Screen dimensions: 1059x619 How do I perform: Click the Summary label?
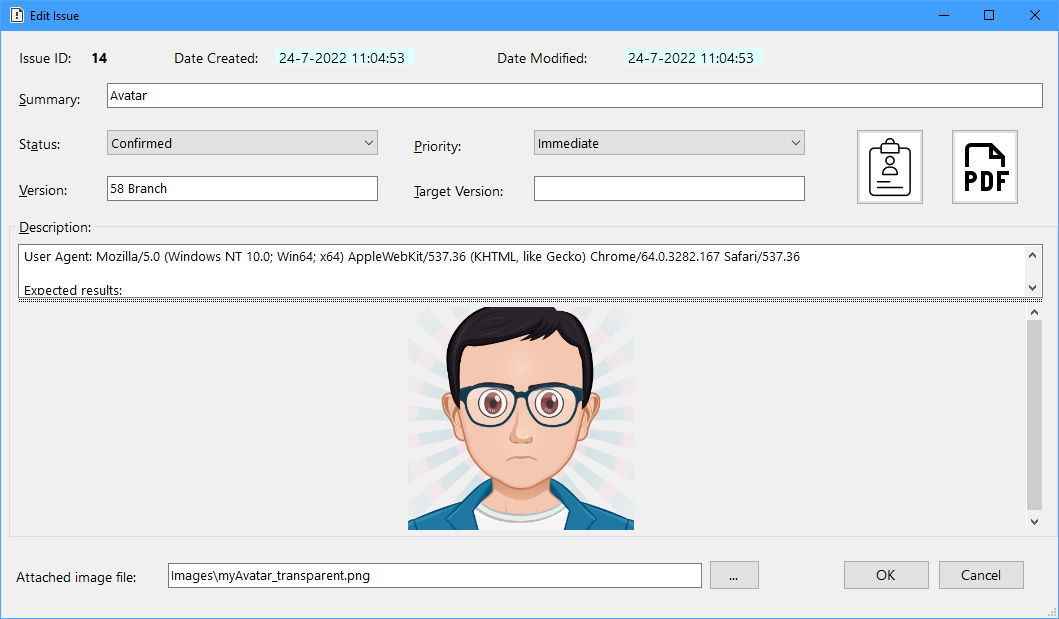[49, 99]
